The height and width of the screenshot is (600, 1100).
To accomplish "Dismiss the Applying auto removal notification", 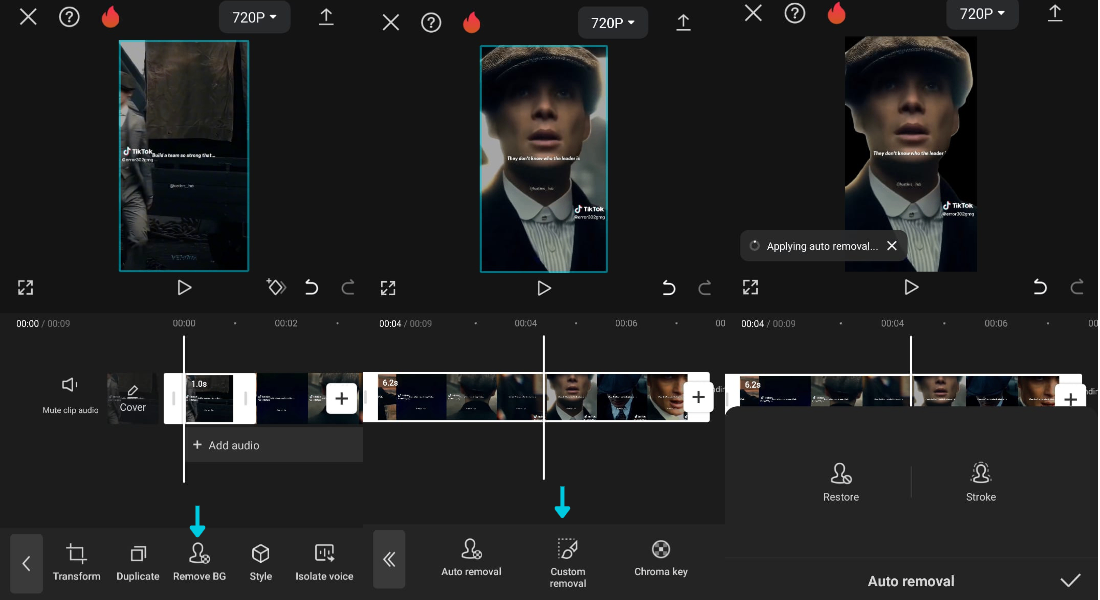I will tap(892, 246).
